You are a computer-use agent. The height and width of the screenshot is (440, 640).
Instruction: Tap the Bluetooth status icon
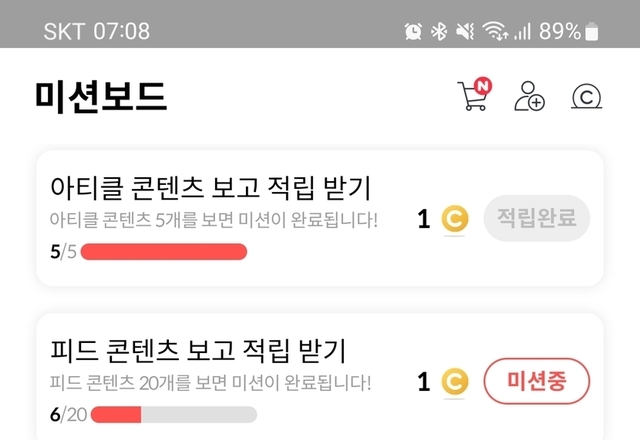coord(438,31)
